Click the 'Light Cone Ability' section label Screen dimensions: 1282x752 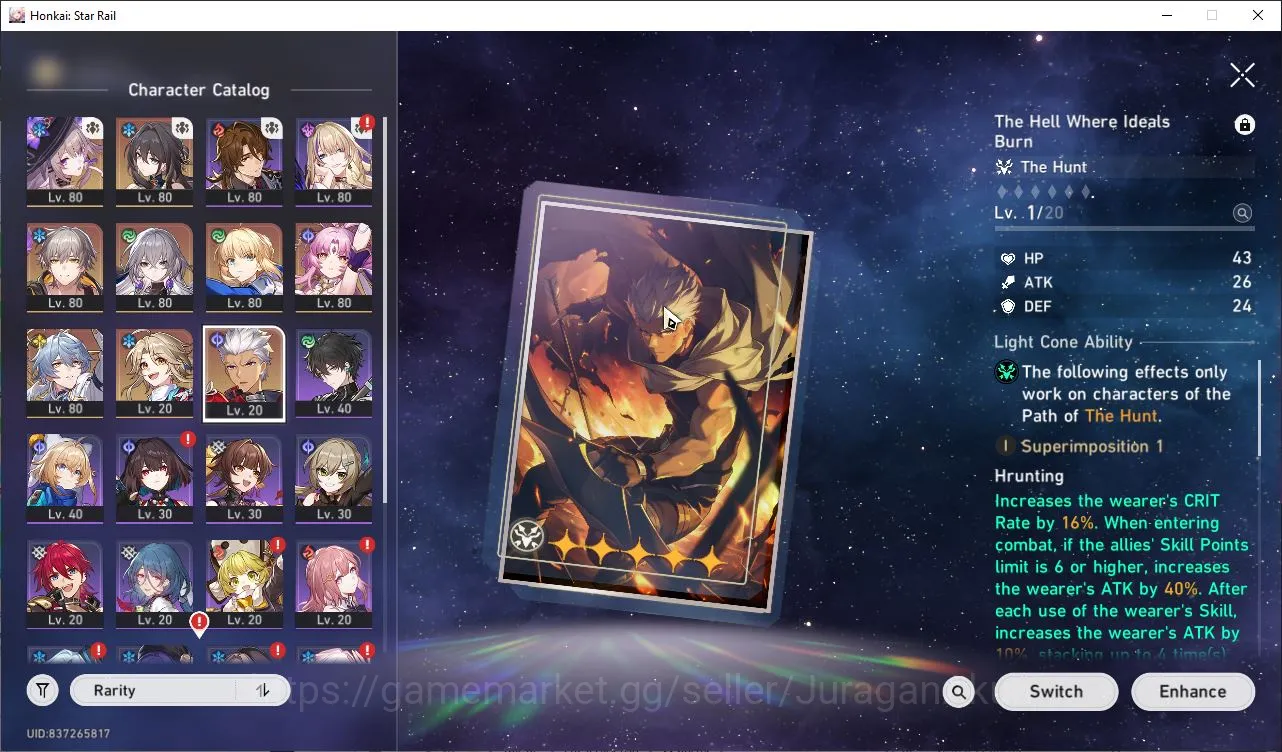[1063, 341]
